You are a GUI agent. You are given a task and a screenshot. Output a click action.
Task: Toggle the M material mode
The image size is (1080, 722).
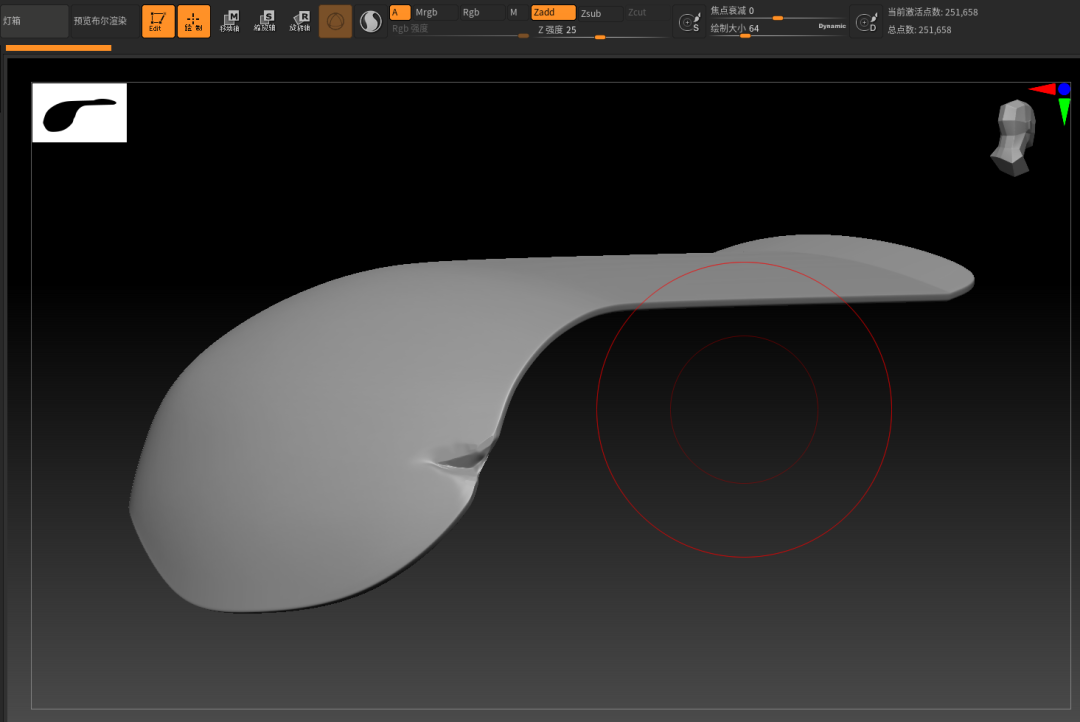pyautogui.click(x=514, y=12)
